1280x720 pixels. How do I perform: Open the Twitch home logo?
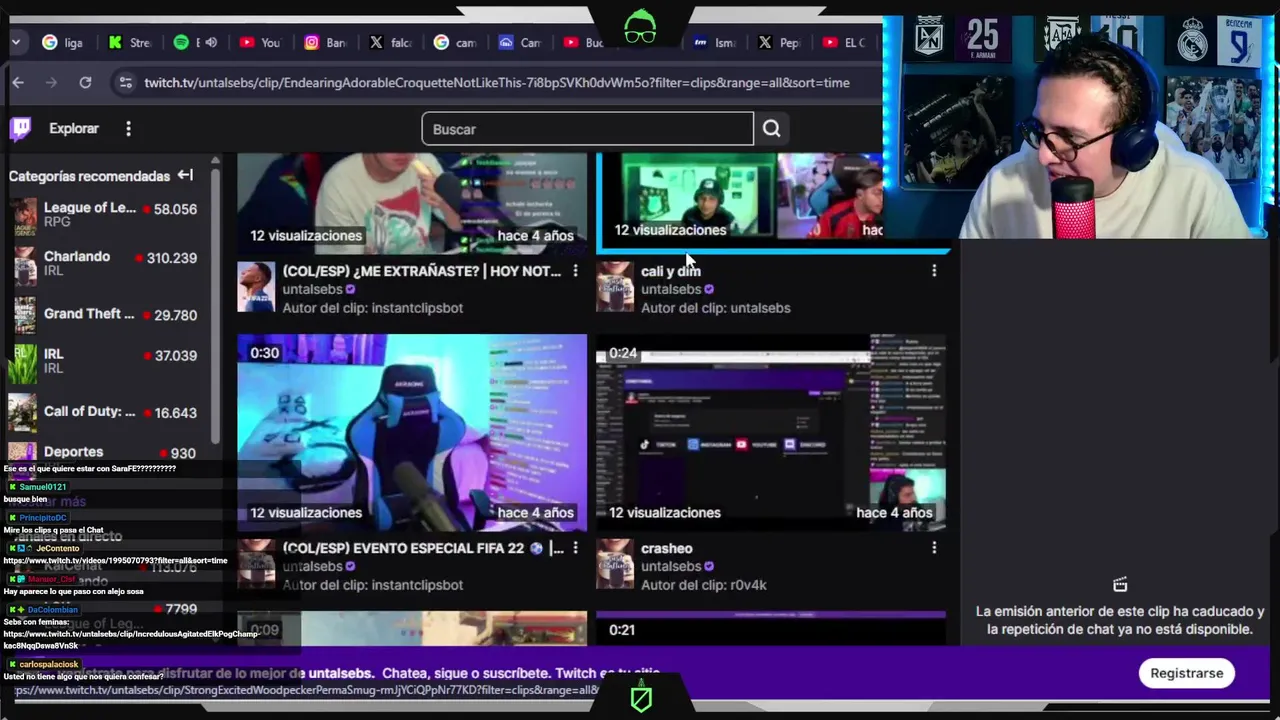[20, 129]
